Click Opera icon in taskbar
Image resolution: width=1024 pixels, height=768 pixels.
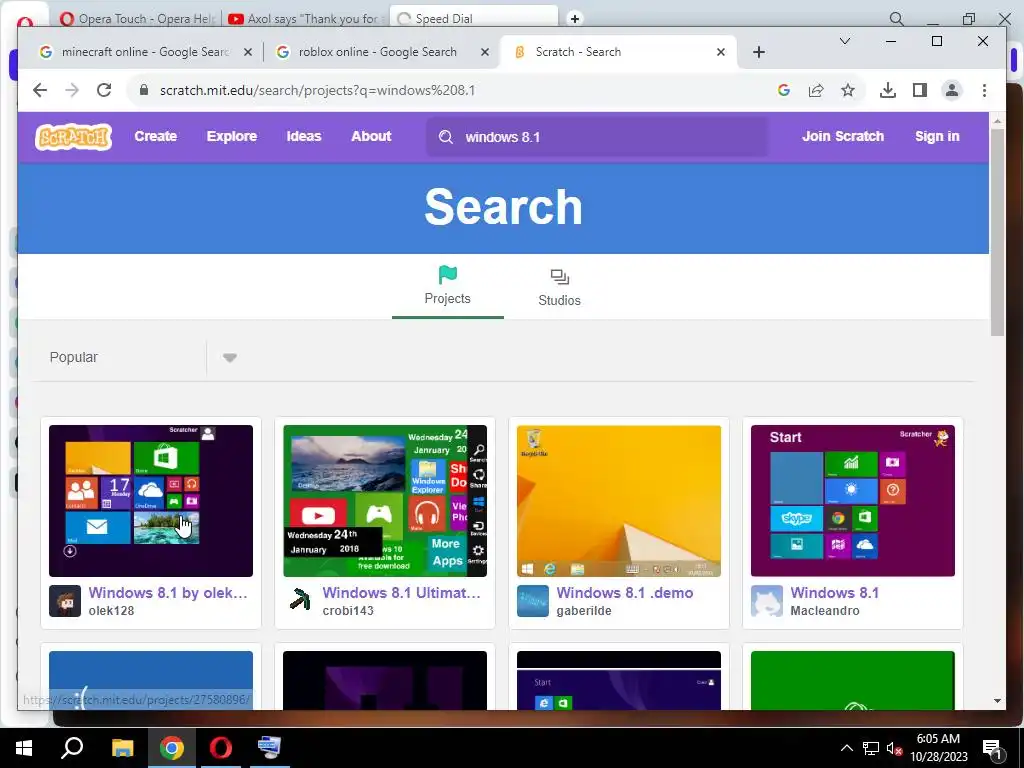(220, 748)
